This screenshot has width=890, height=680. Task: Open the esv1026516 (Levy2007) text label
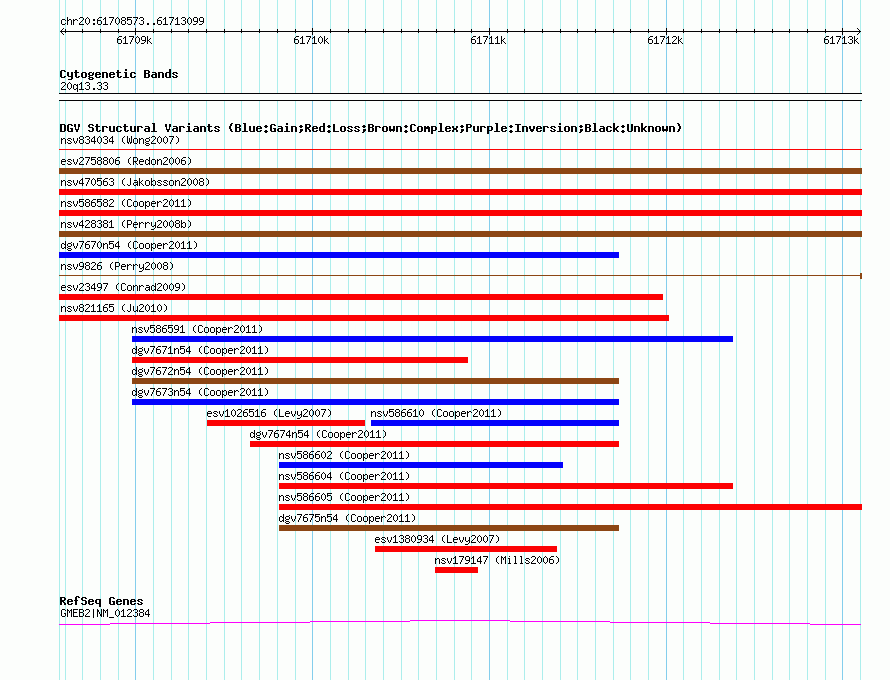pos(270,413)
